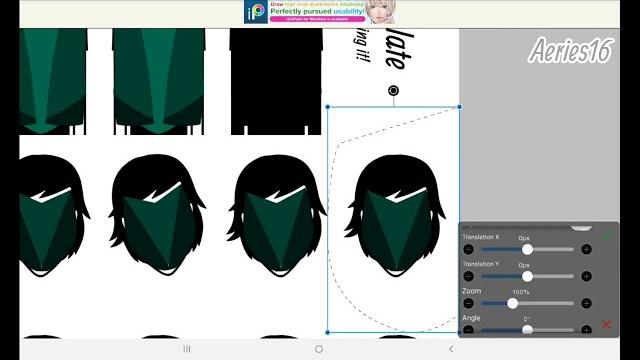Click the Translation Y slider knob

click(x=527, y=276)
